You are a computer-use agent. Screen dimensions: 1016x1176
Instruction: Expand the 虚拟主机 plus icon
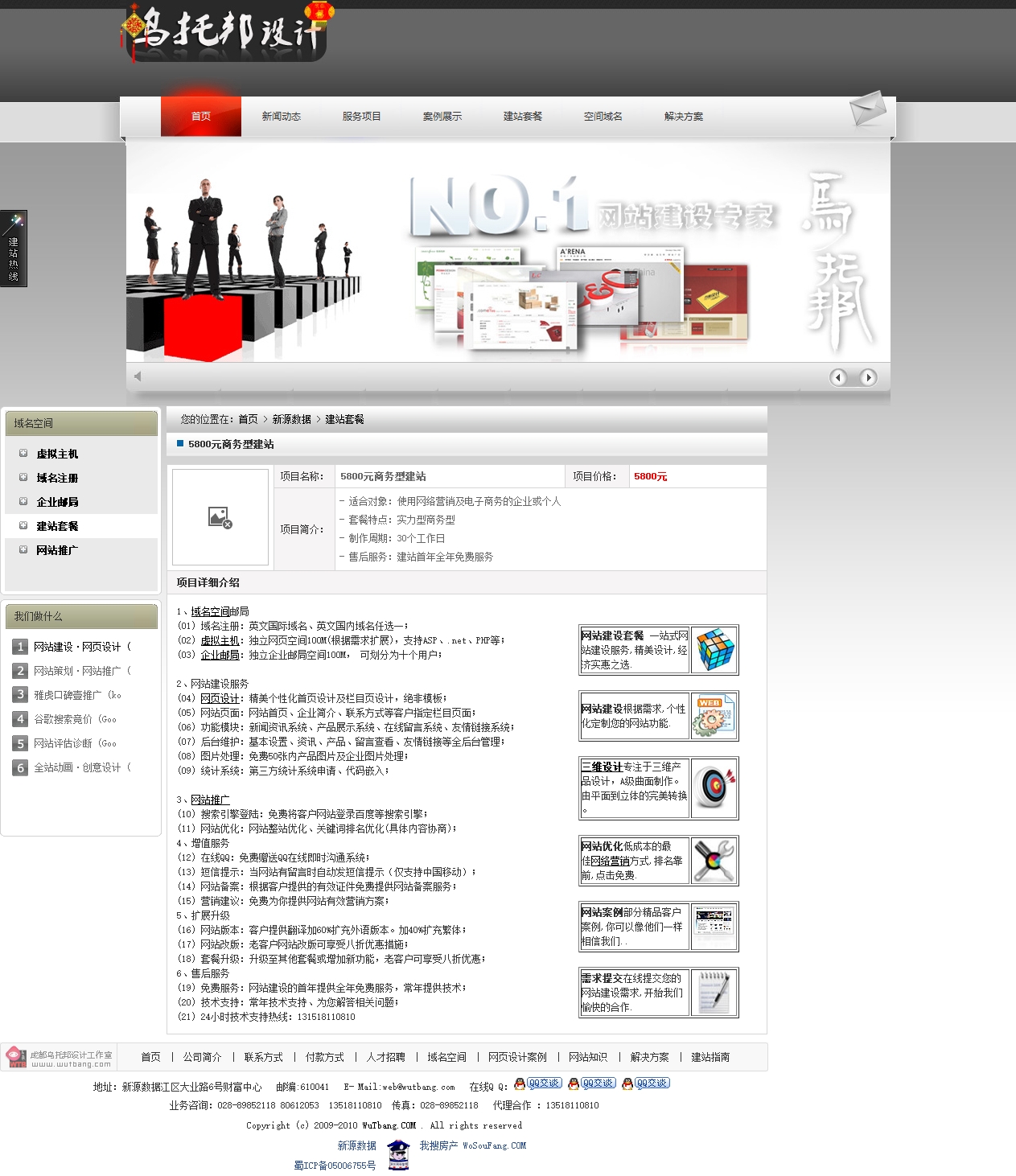pyautogui.click(x=23, y=453)
